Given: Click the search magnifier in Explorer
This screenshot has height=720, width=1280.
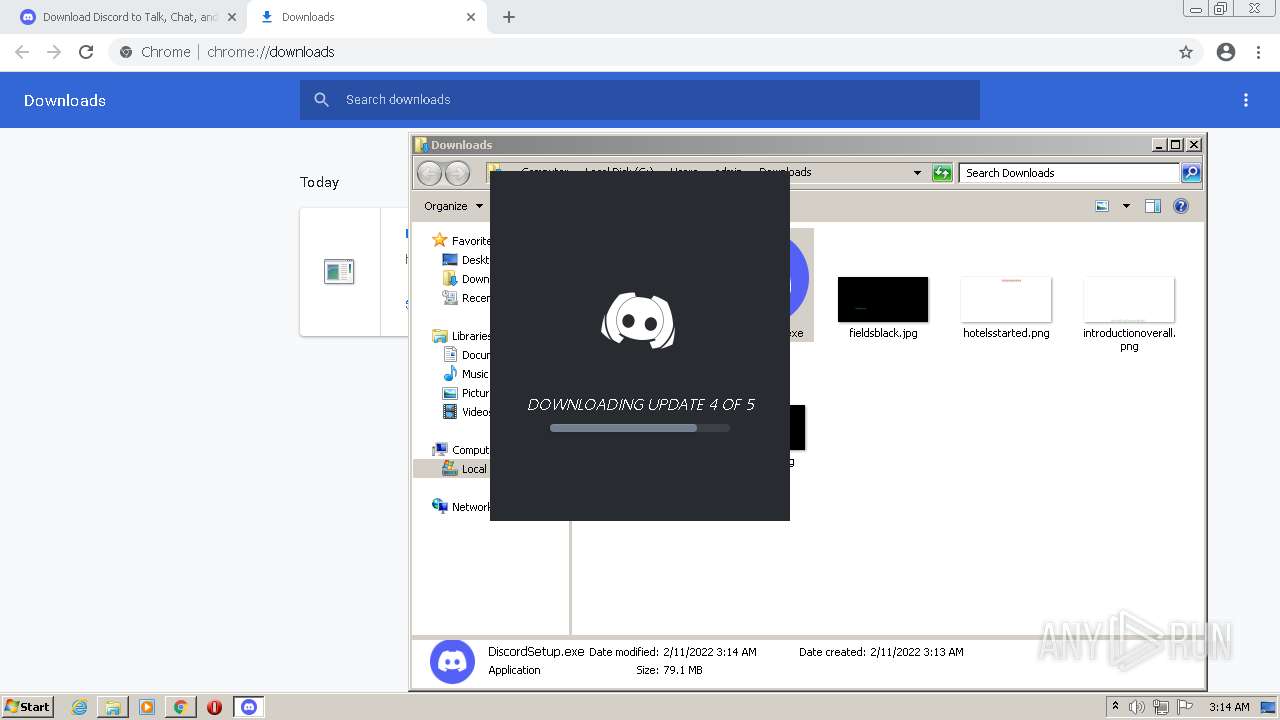Looking at the screenshot, I should coord(1190,173).
